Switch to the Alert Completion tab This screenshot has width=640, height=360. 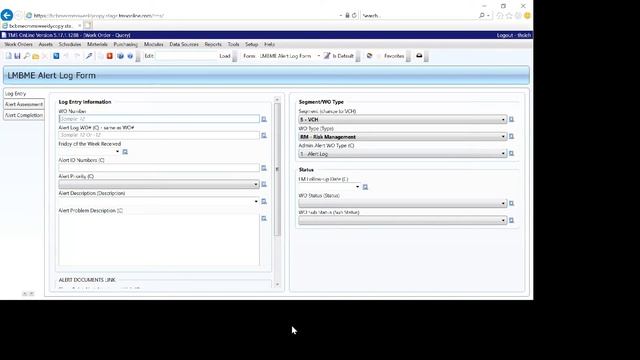pyautogui.click(x=24, y=115)
